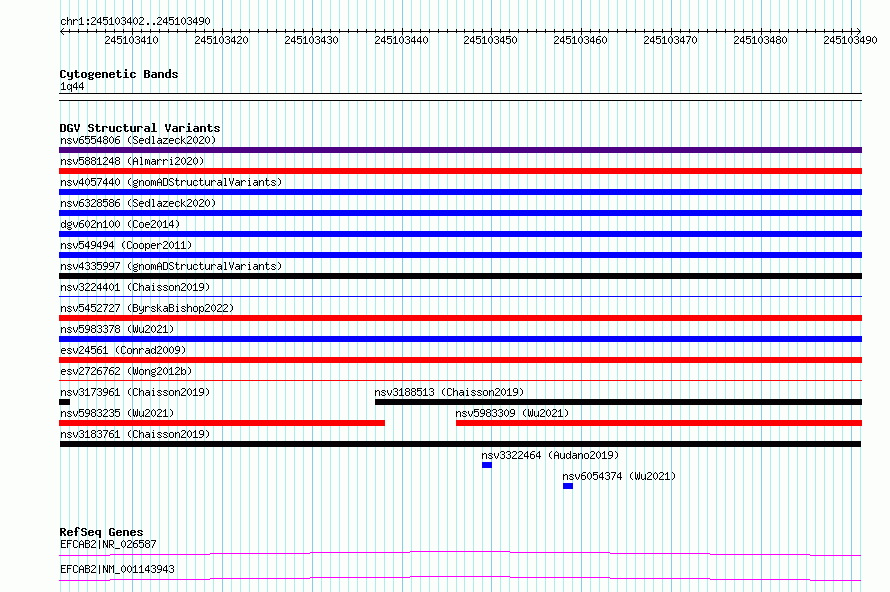The height and width of the screenshot is (592, 890).
Task: Select the magenta EFCAB2|NR_026587 transcript line
Action: [460, 553]
